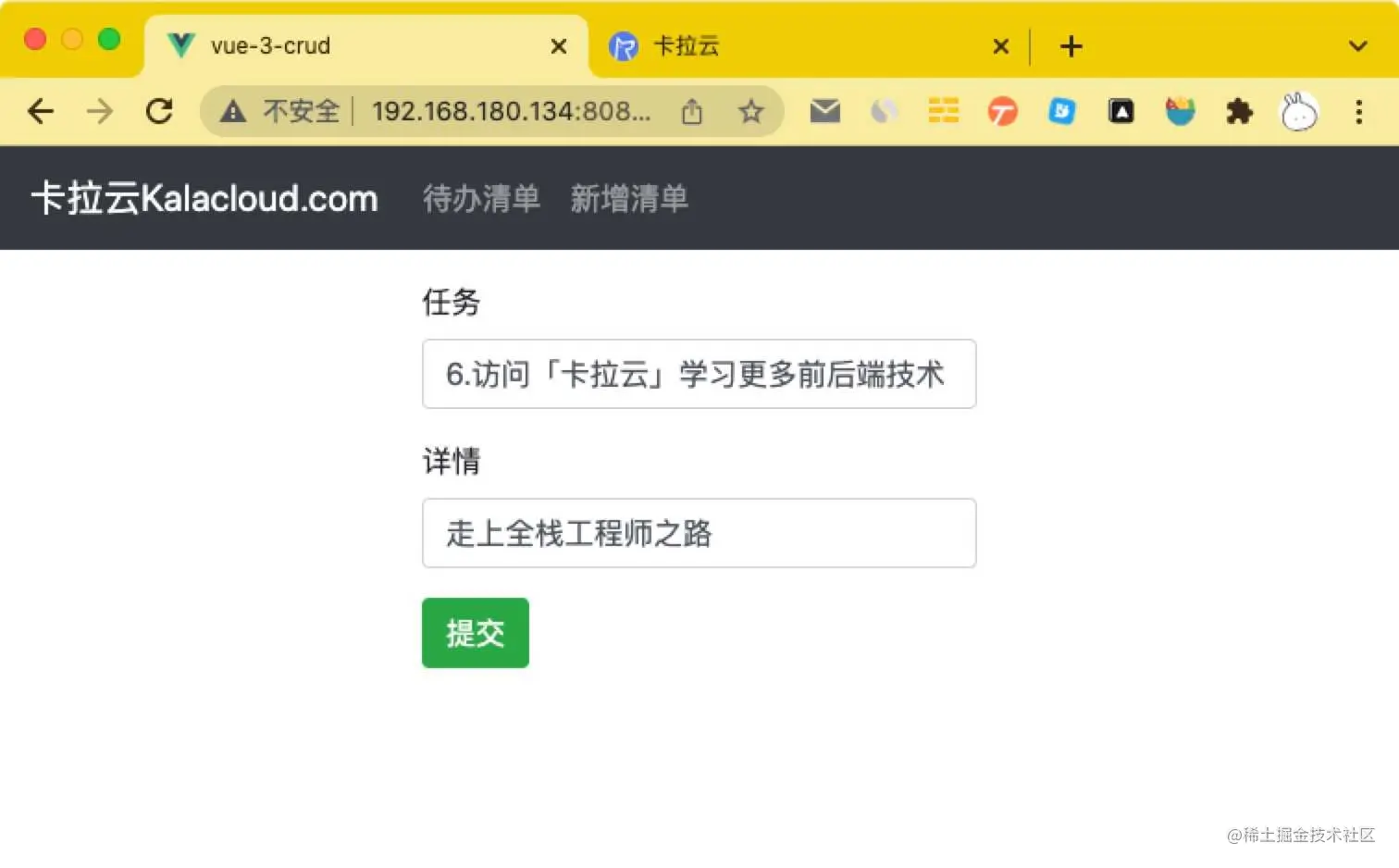1399x868 pixels.
Task: Click the black square extension icon
Action: click(x=1121, y=112)
